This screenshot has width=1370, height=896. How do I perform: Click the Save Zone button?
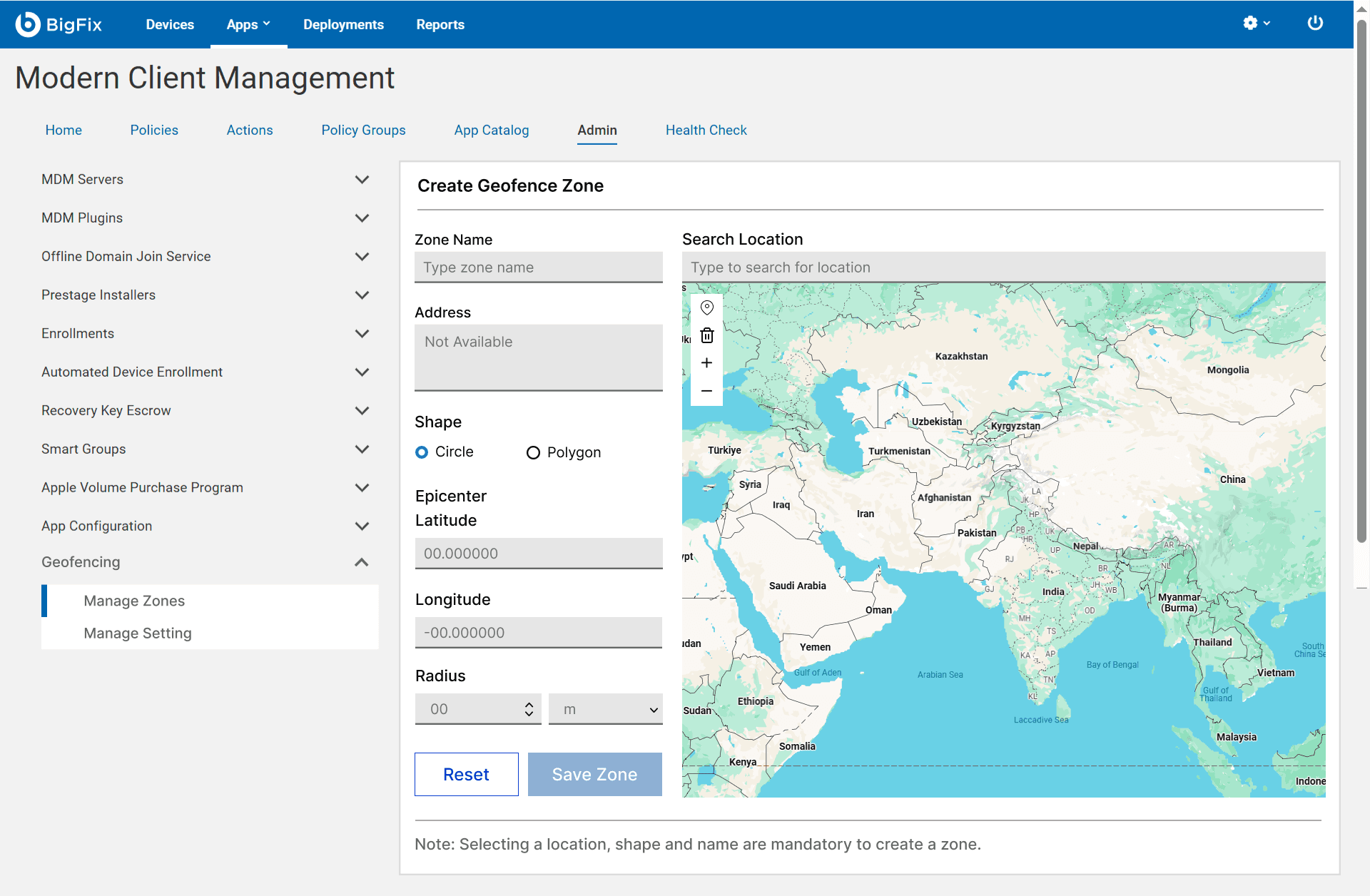[595, 775]
